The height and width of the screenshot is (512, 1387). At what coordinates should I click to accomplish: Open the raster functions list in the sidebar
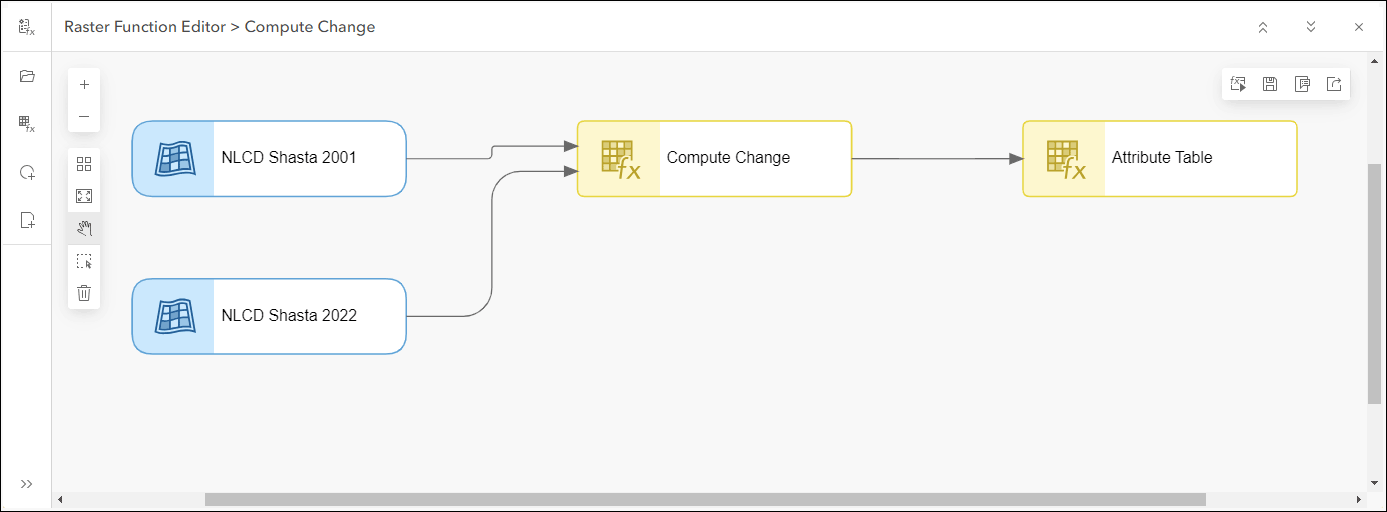(x=27, y=124)
